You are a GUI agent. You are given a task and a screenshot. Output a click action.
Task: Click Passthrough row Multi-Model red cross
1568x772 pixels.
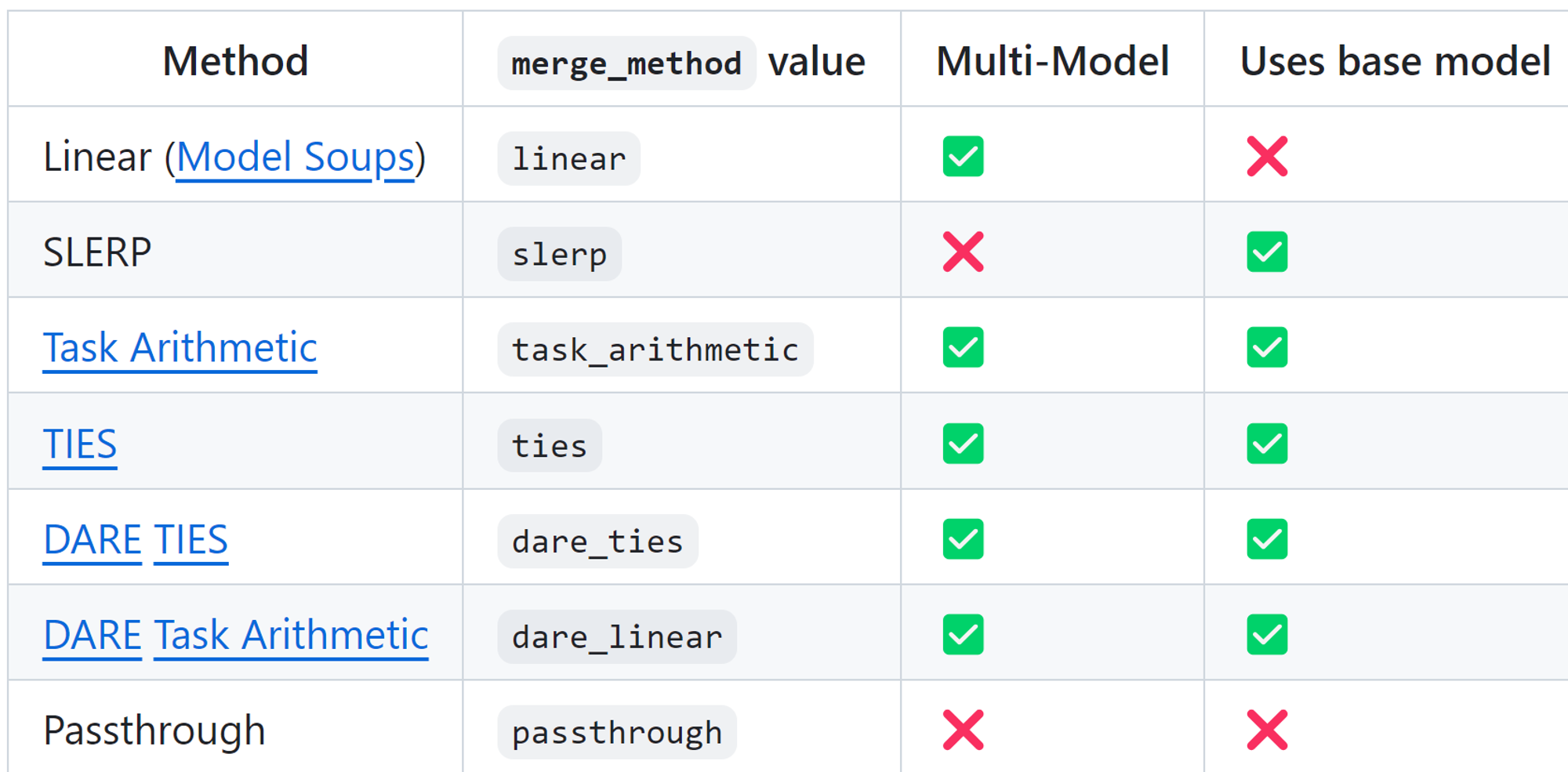pyautogui.click(x=963, y=730)
